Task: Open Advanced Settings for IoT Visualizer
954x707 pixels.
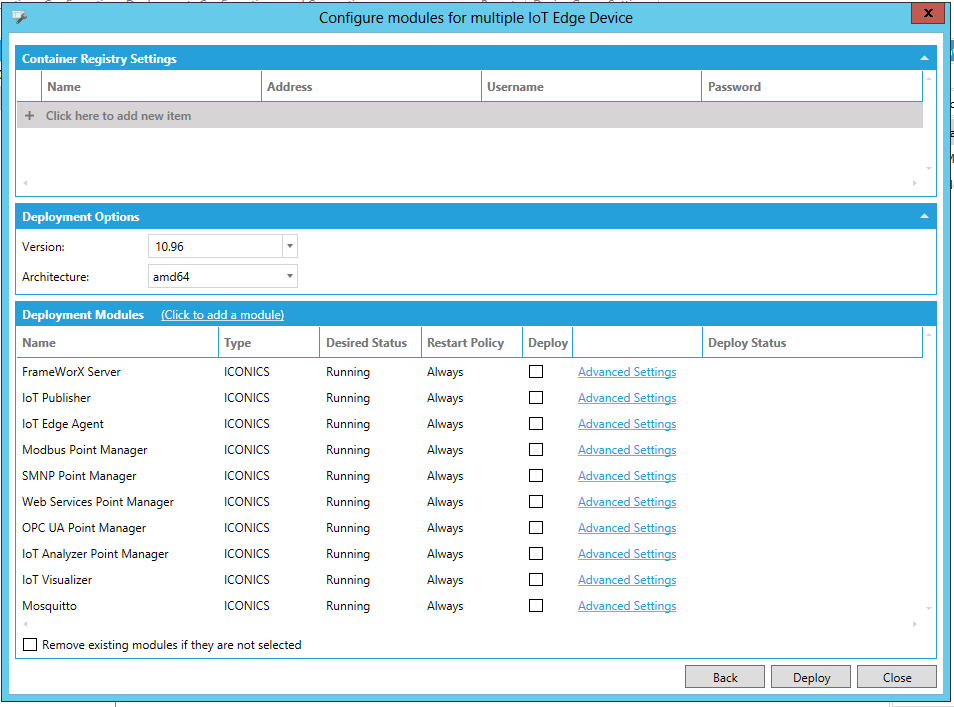Action: pyautogui.click(x=627, y=580)
